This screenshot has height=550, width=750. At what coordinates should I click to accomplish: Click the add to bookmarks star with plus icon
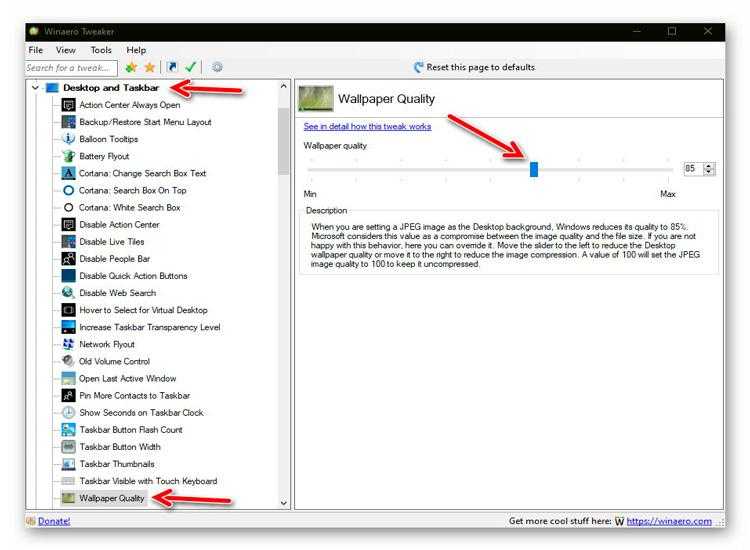coord(131,67)
